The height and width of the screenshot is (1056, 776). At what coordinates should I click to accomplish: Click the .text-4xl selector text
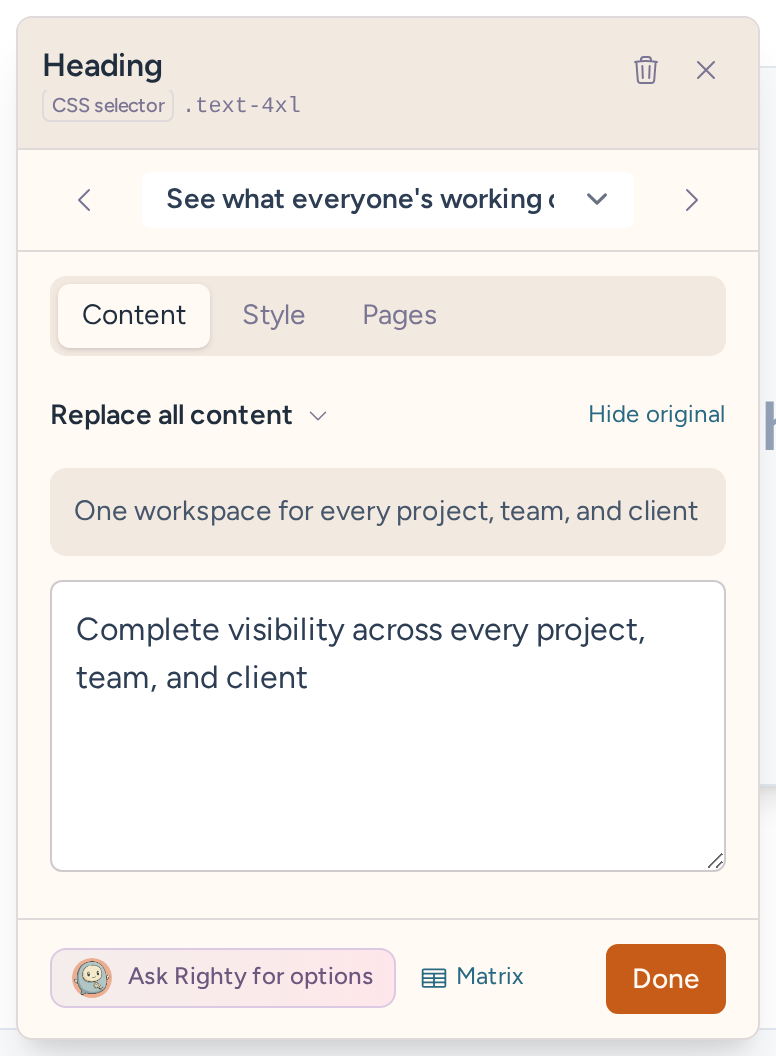click(242, 105)
